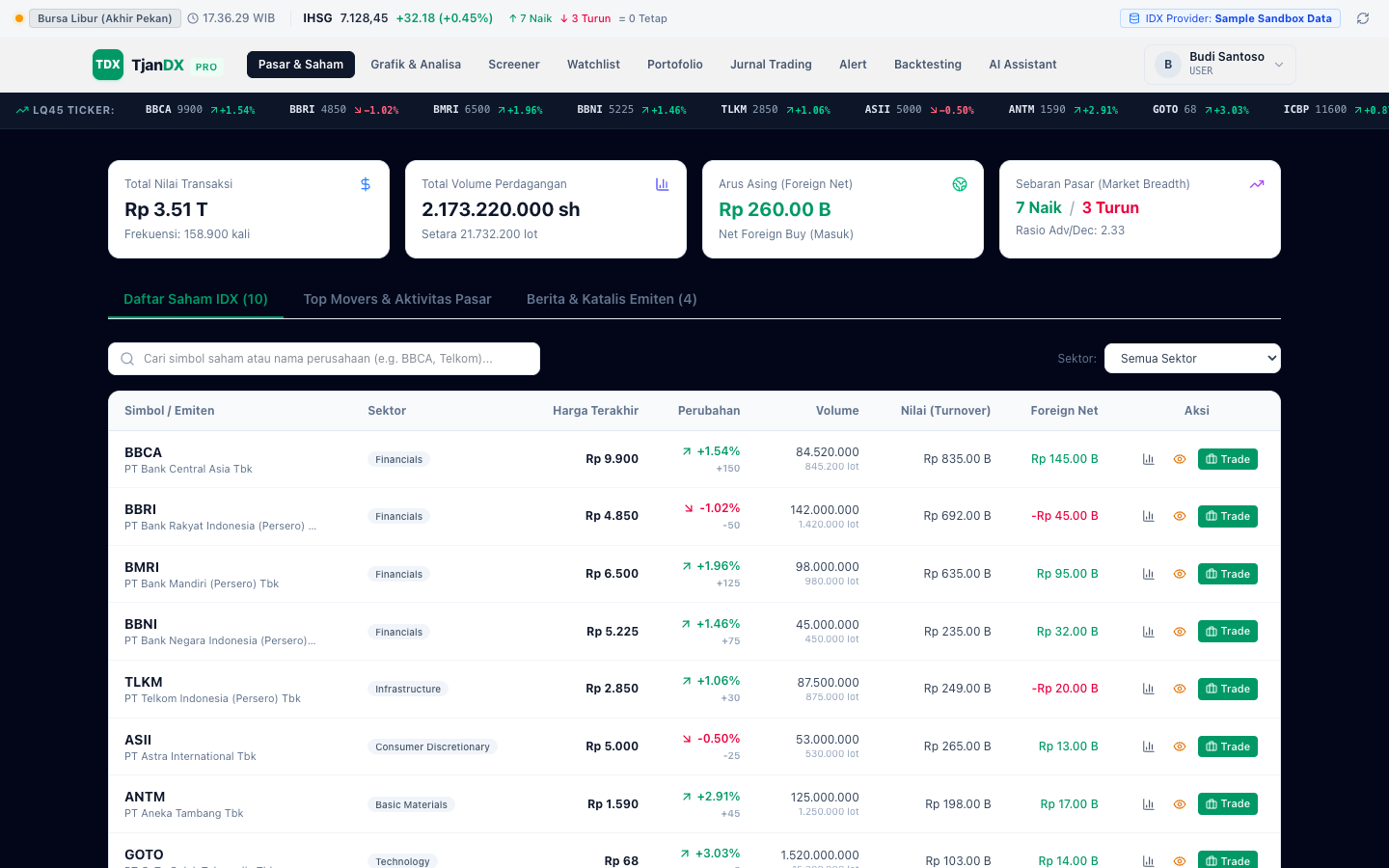Click the TDX logo icon
This screenshot has height=868, width=1389.
click(x=108, y=65)
